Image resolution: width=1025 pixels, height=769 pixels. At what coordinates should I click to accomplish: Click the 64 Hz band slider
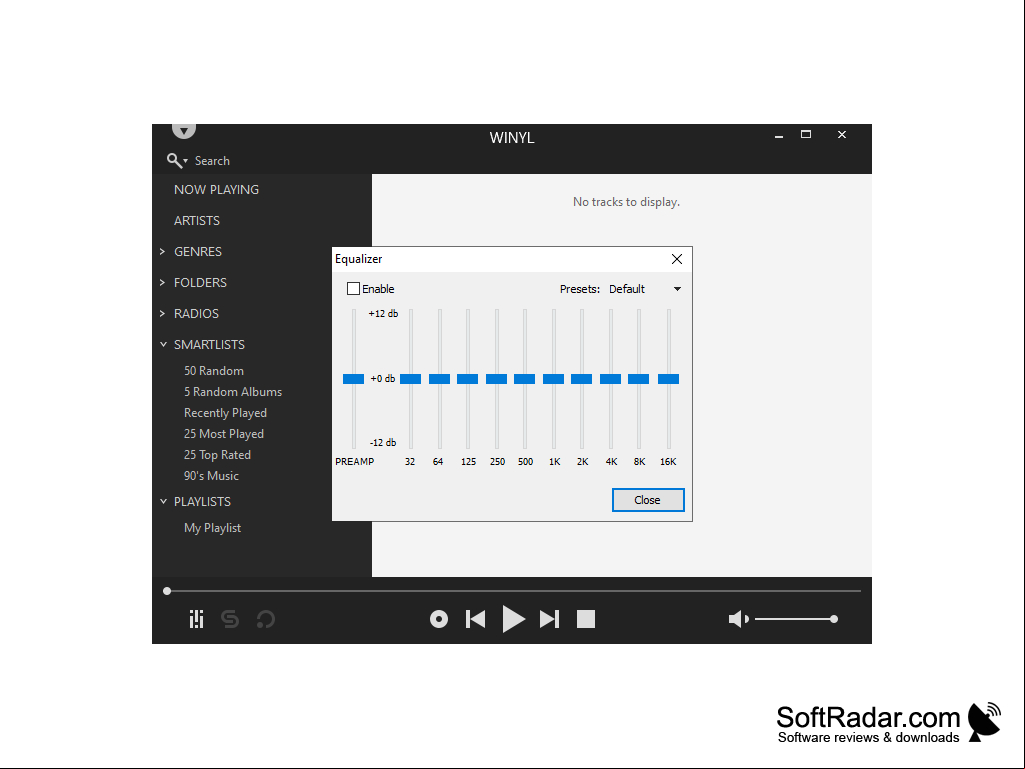(439, 379)
